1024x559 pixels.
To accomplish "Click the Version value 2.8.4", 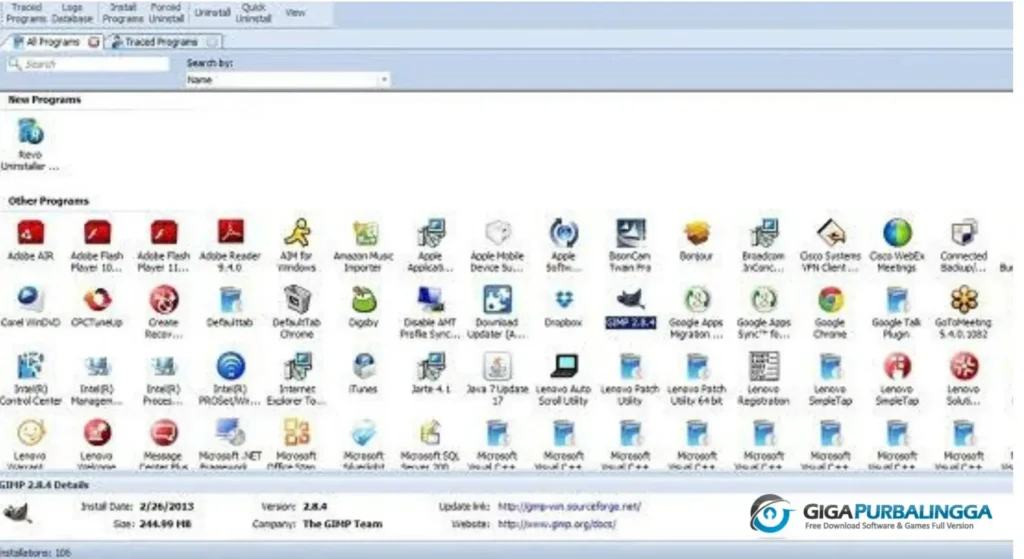I will 315,507.
